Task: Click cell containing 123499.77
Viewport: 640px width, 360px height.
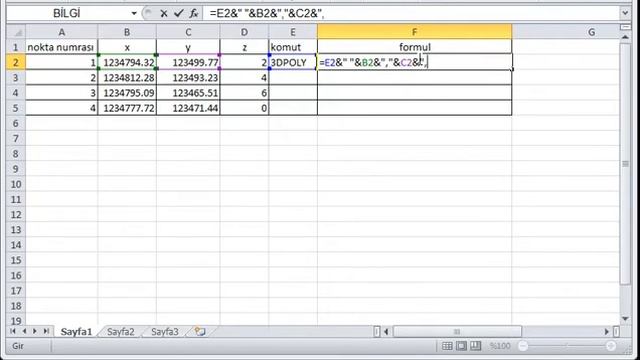Action: pyautogui.click(x=188, y=62)
